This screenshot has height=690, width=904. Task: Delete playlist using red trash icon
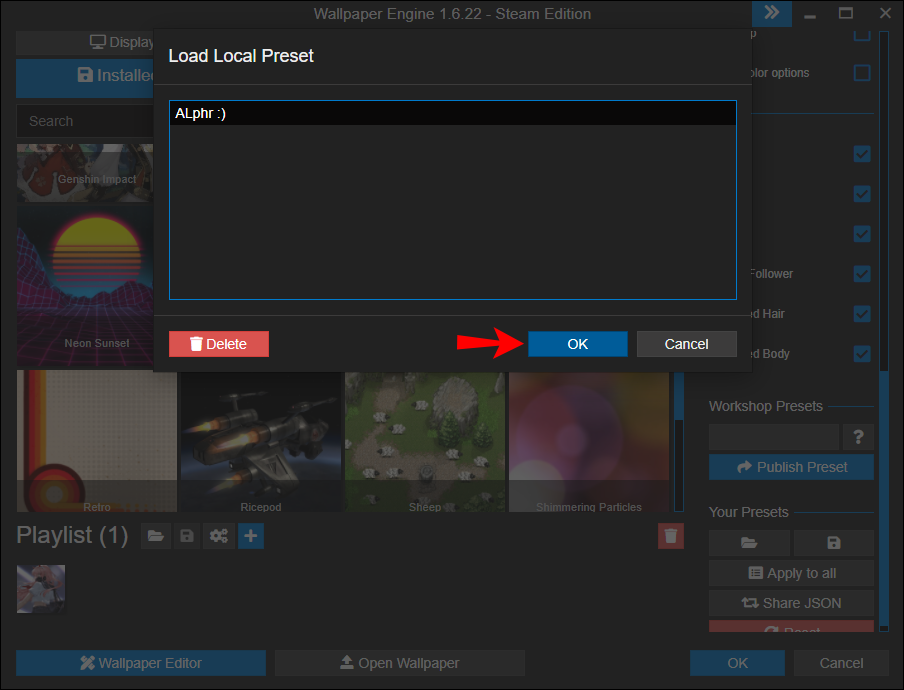671,536
